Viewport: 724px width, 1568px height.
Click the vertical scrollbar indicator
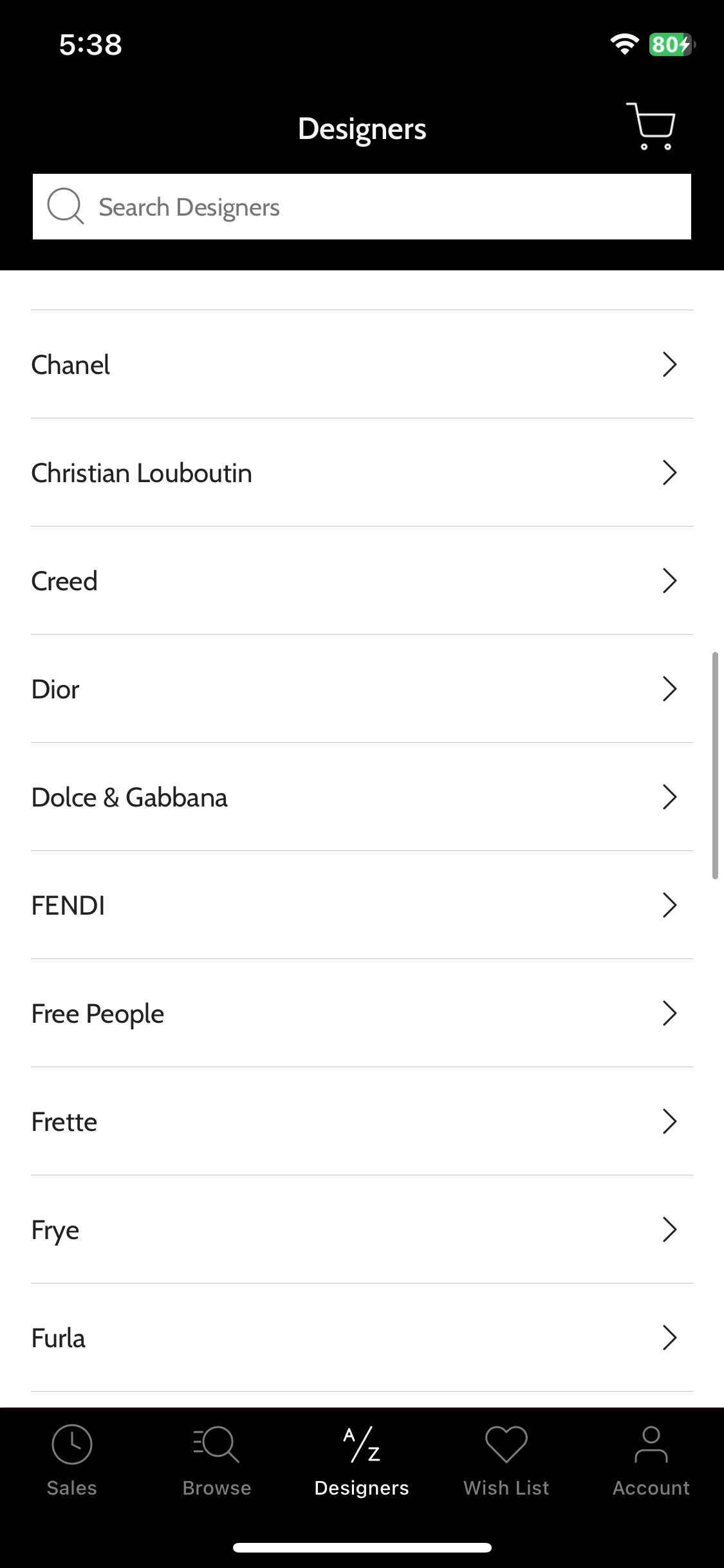coord(715,765)
